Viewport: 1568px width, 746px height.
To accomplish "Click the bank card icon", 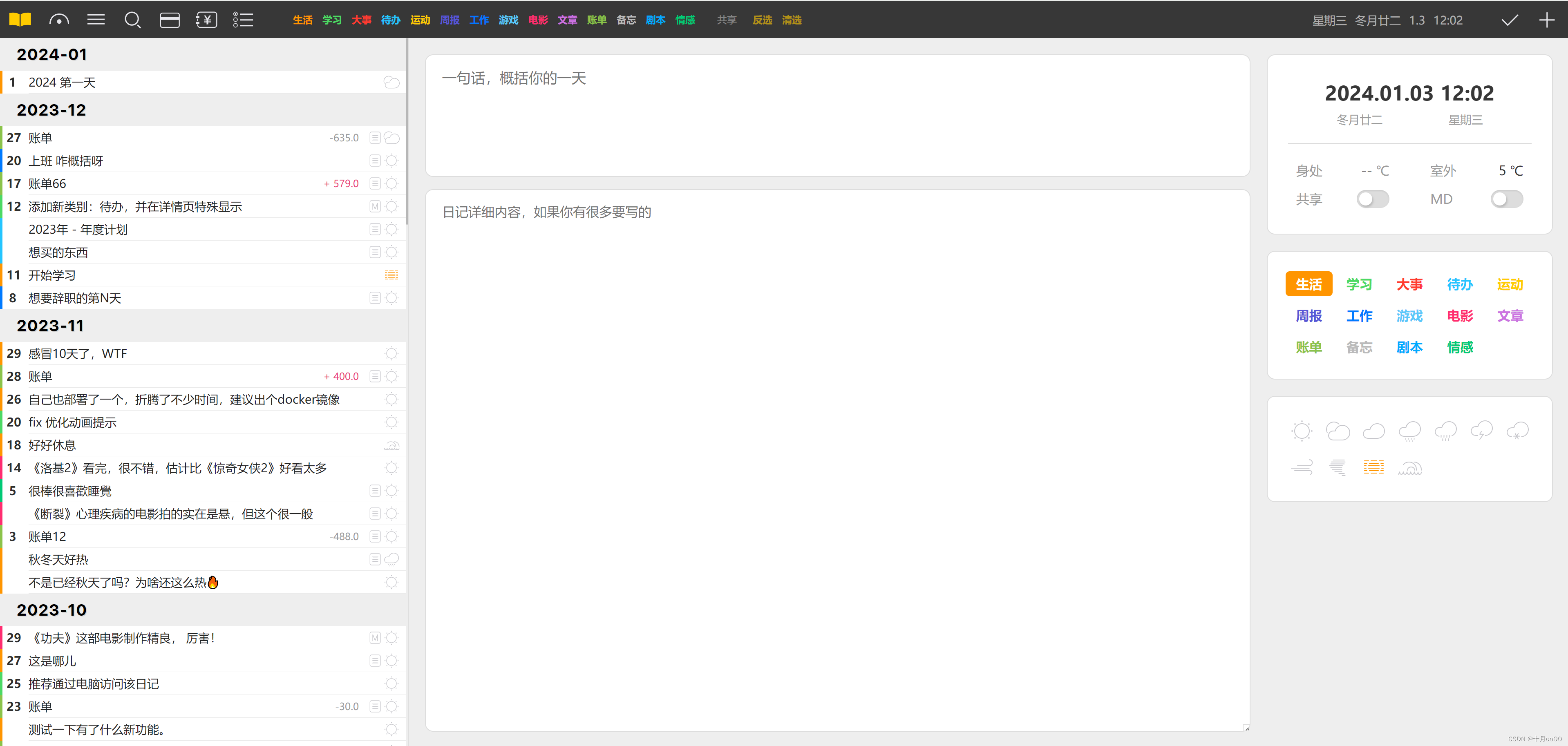I will coord(169,20).
